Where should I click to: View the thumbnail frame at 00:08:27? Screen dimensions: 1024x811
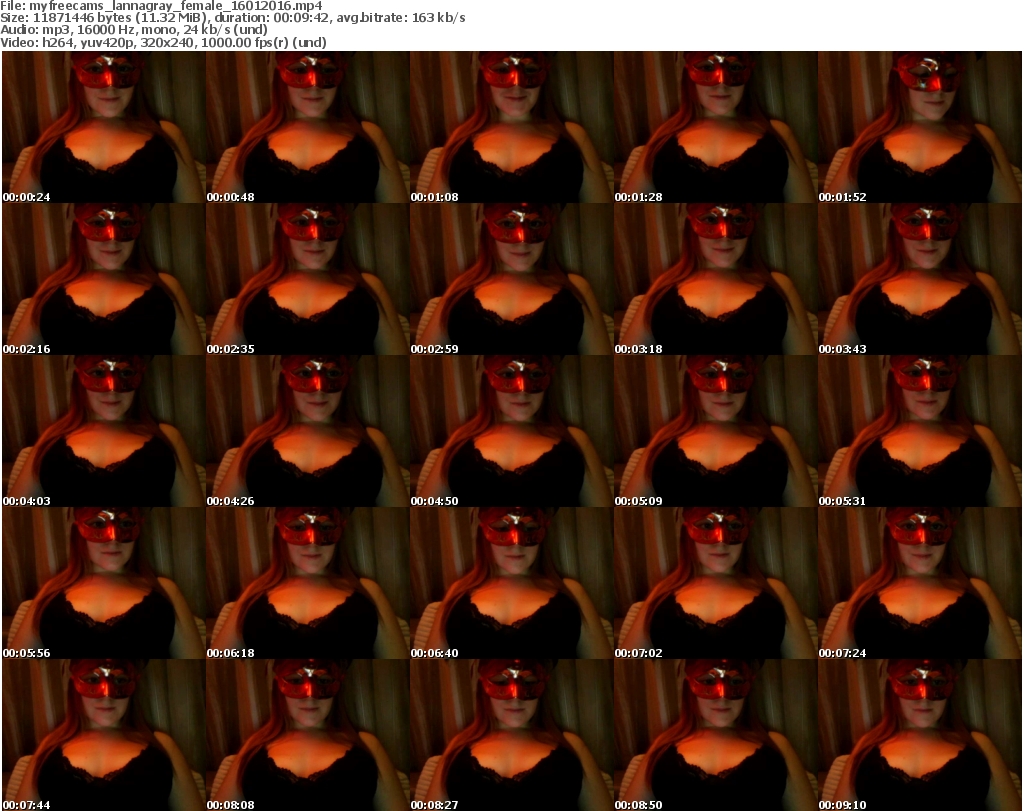(x=511, y=735)
